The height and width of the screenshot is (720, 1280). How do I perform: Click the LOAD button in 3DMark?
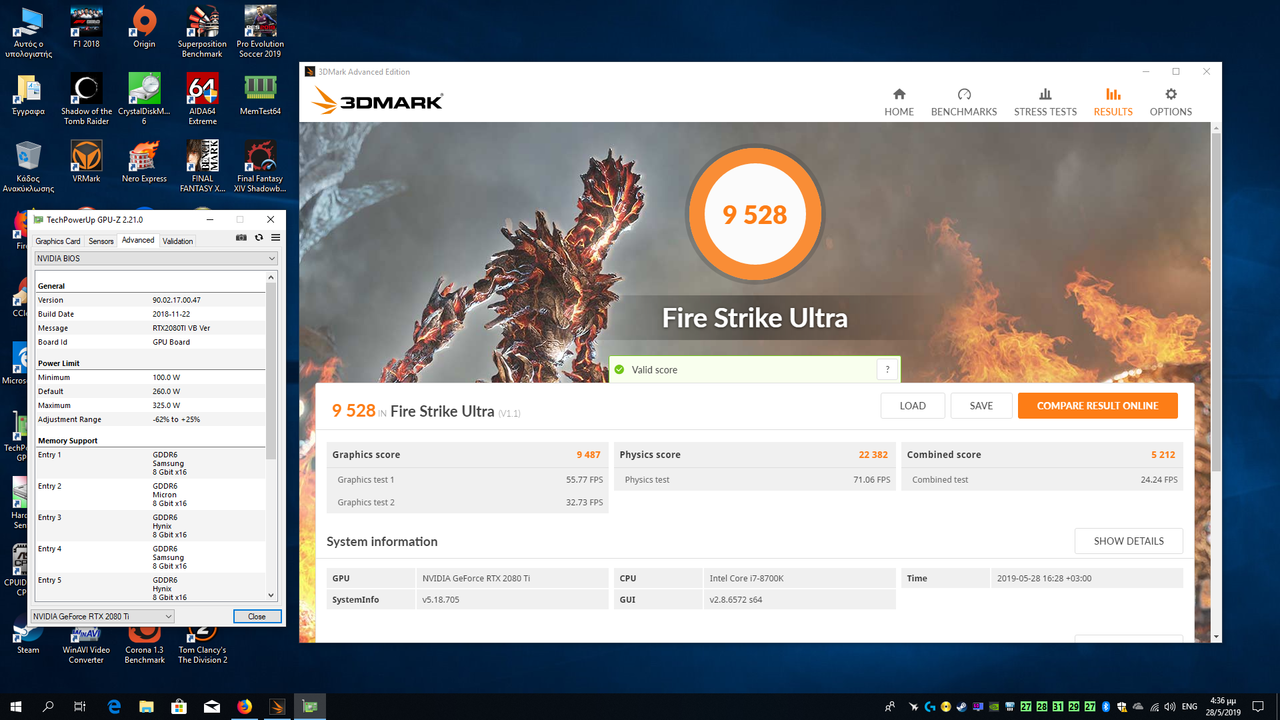(x=912, y=405)
